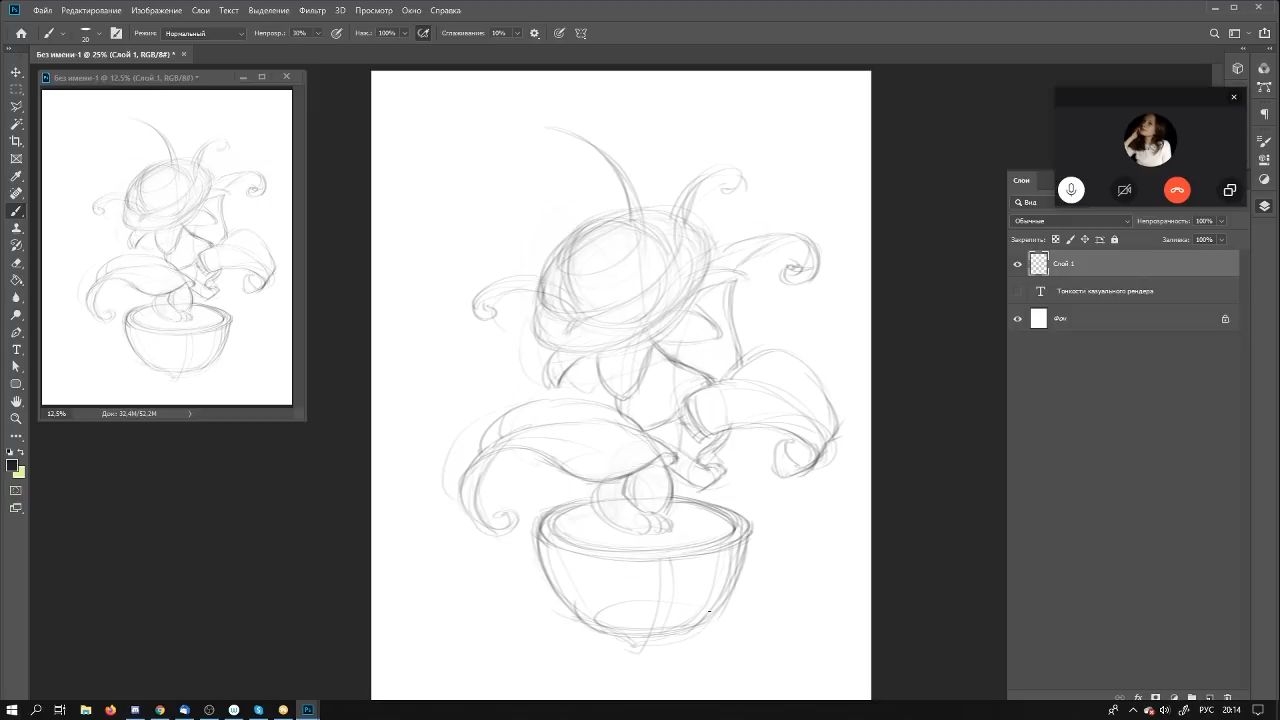Click the foreground color swatch
This screenshot has width=1280, height=720.
tap(12, 466)
